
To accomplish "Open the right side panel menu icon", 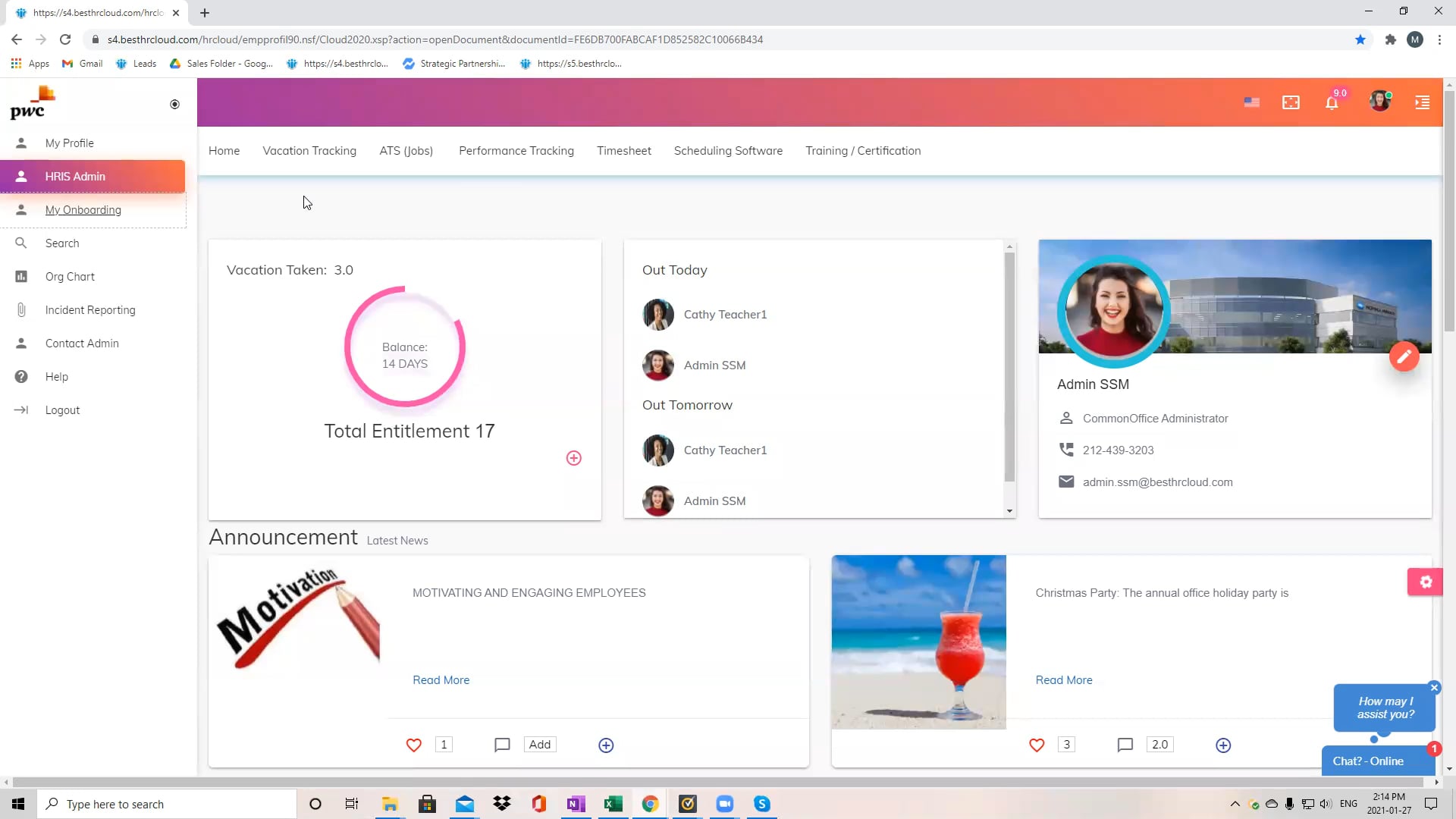I will point(1423,102).
